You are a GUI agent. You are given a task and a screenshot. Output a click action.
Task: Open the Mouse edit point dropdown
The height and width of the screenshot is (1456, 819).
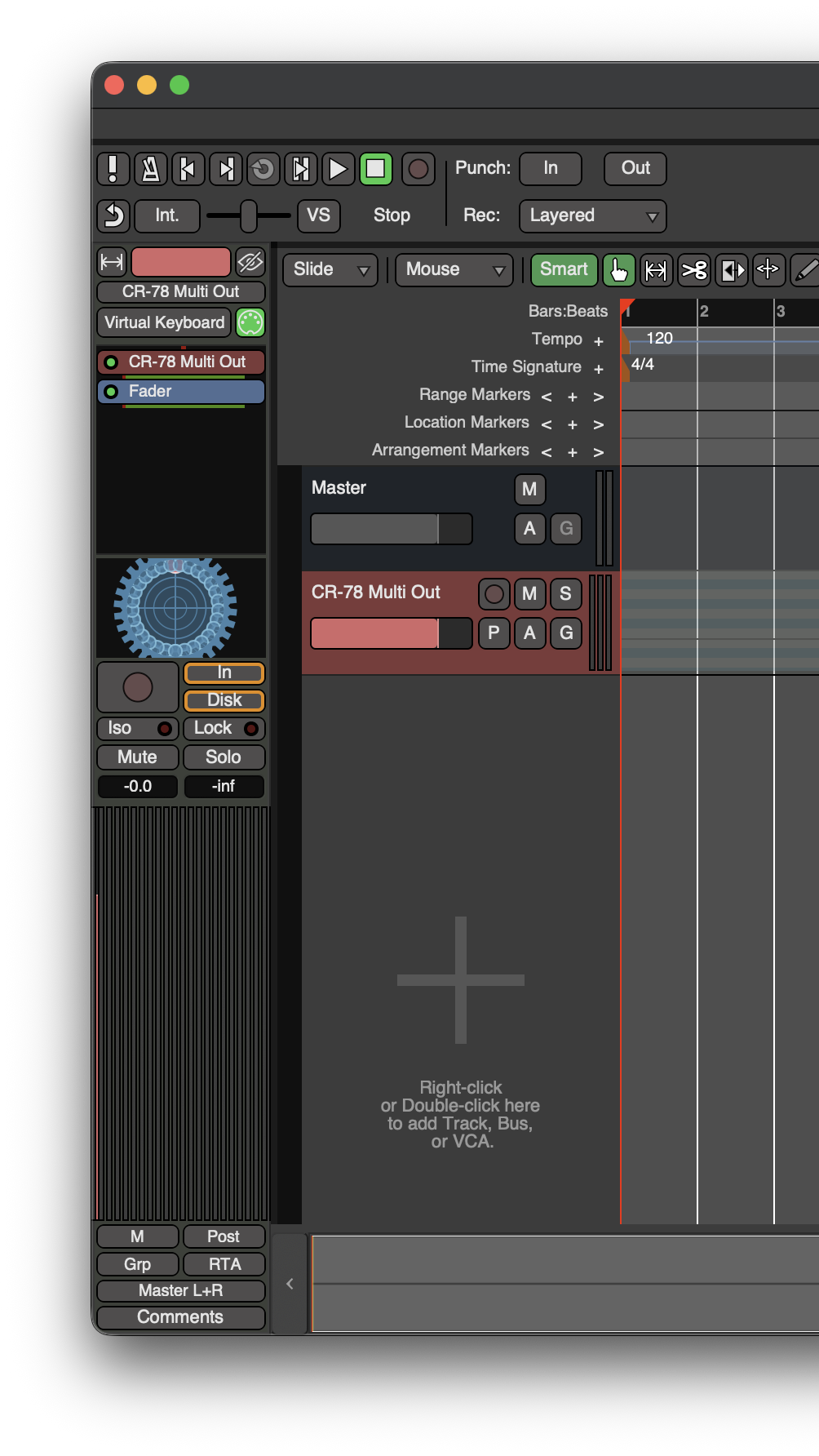tap(454, 270)
